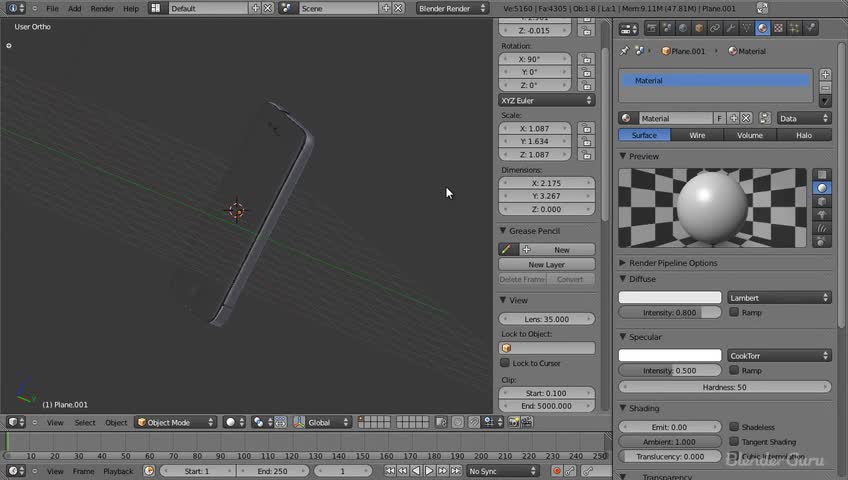The image size is (848, 480).
Task: Click the diffuse Intensity 0.800 slider
Action: tap(670, 312)
